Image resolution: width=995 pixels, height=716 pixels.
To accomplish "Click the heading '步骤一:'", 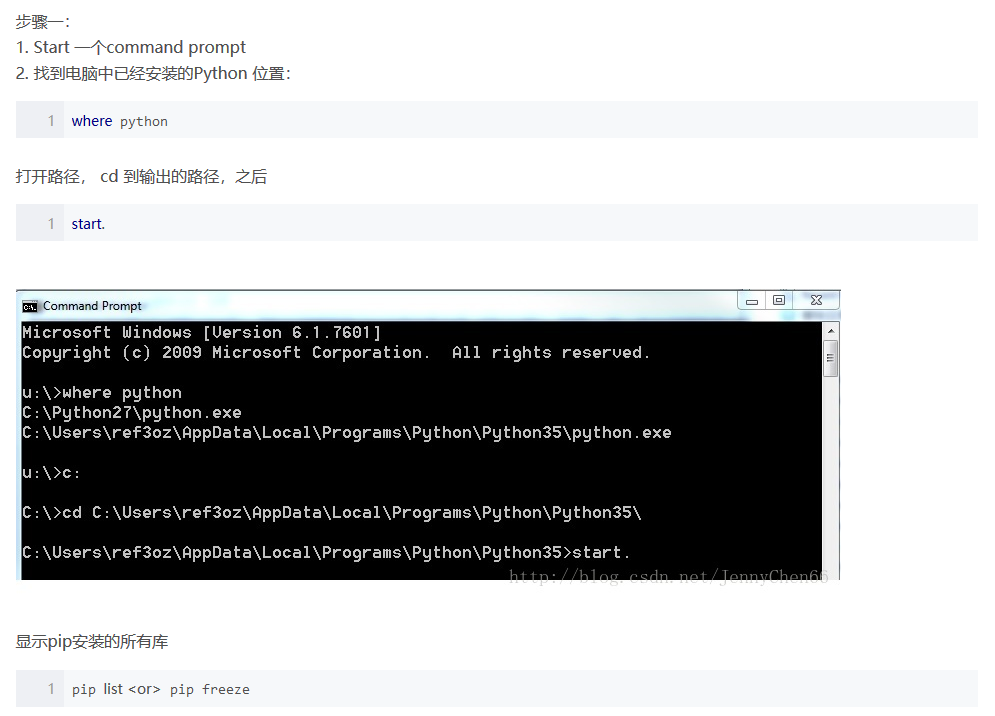I will pyautogui.click(x=43, y=22).
